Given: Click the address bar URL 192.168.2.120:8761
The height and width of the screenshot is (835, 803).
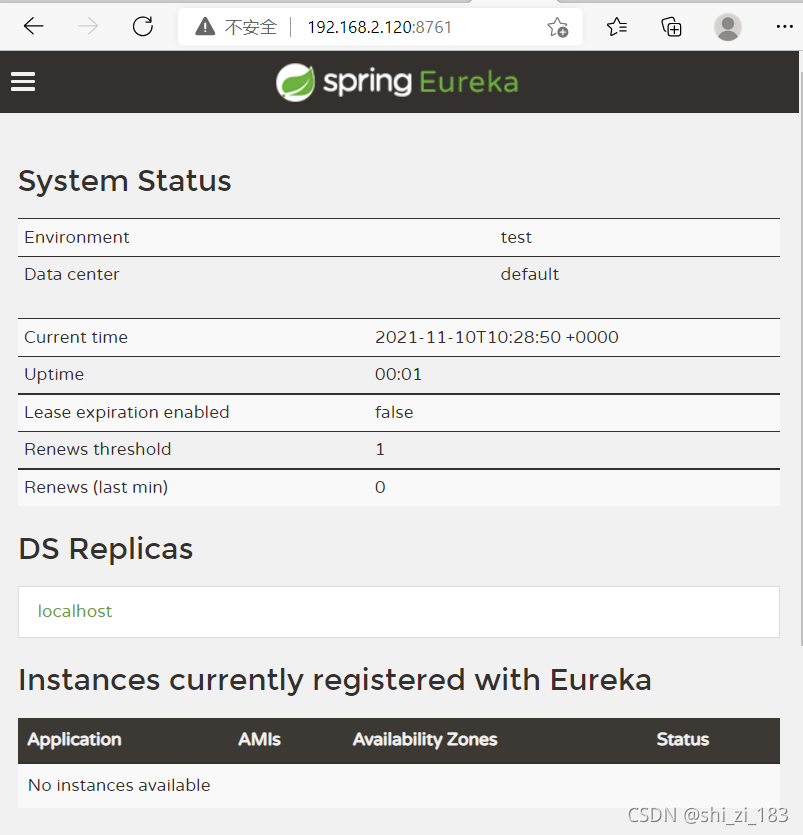Looking at the screenshot, I should [379, 27].
